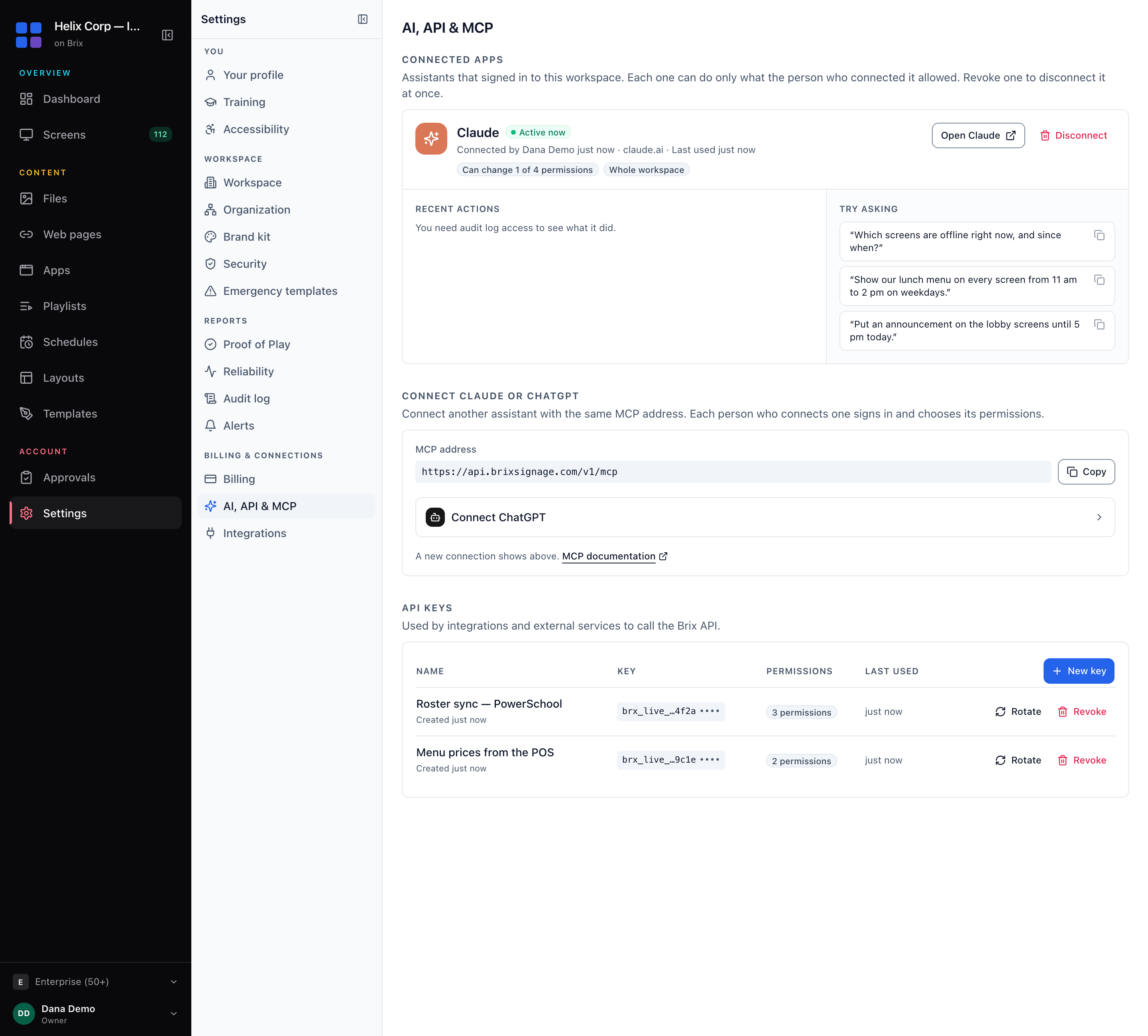Click the 112 badge on Screens
This screenshot has width=1148, height=1036.
[x=161, y=135]
